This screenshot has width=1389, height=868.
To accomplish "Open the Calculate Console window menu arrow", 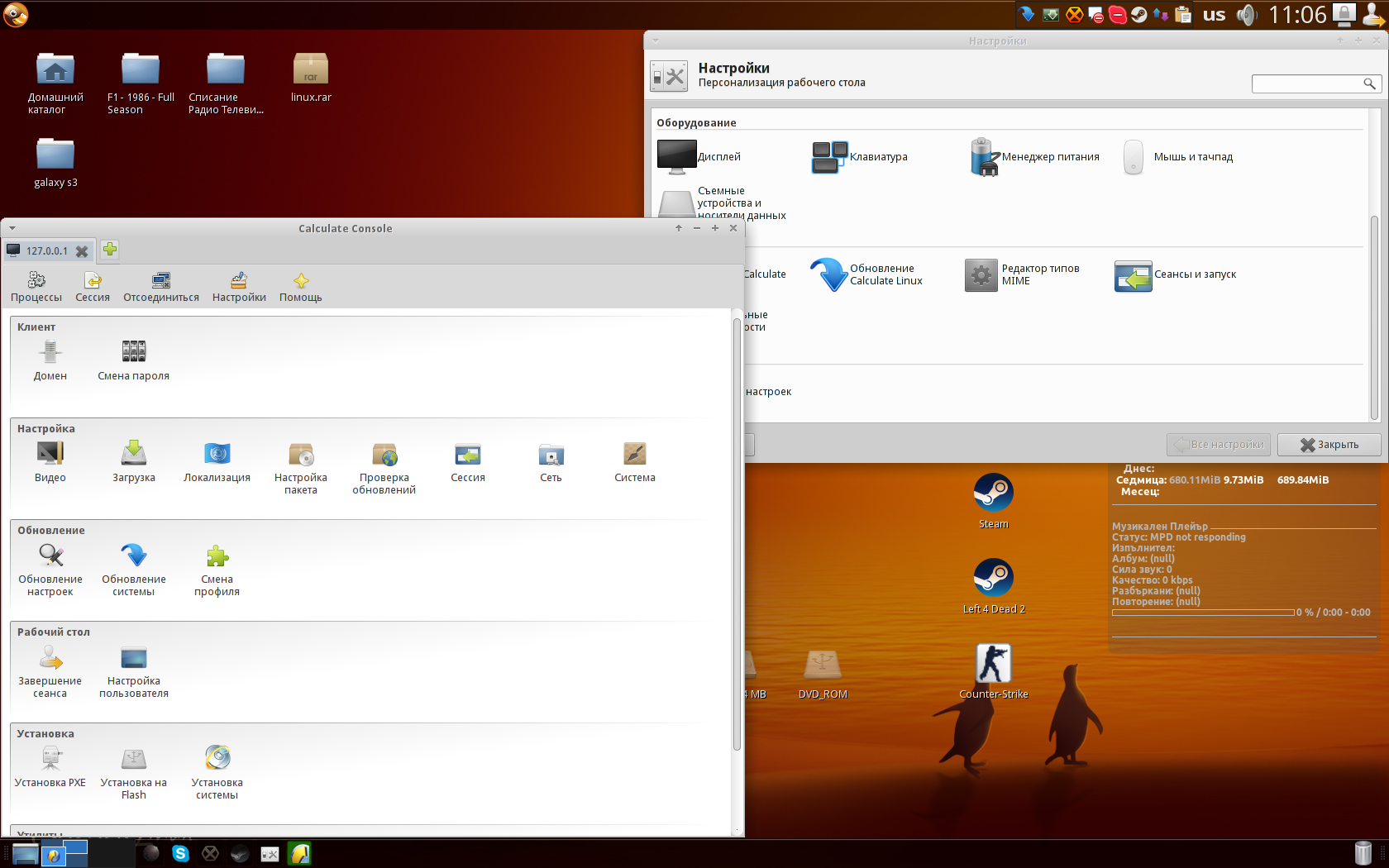I will (12, 228).
